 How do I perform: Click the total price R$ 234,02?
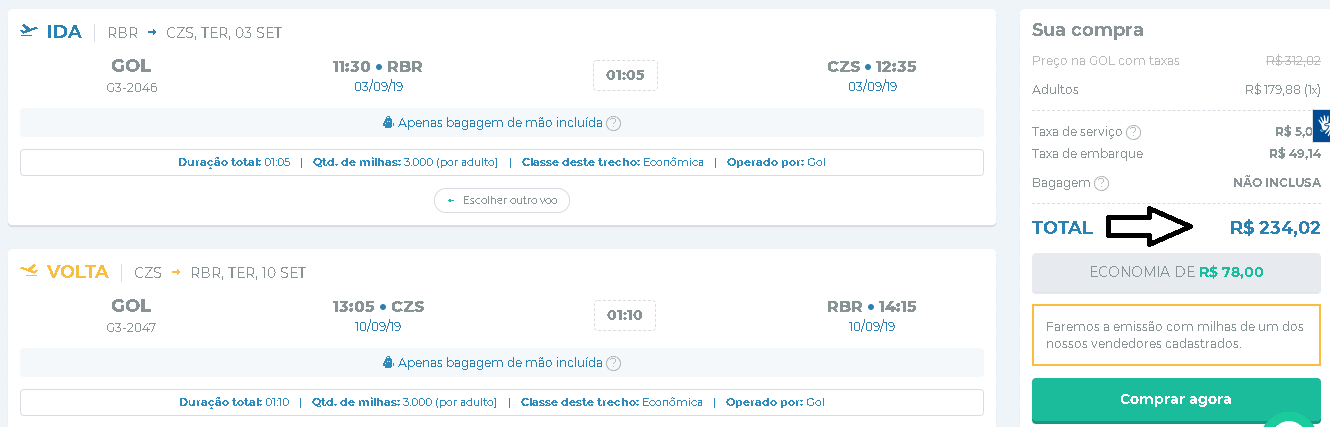point(1274,228)
